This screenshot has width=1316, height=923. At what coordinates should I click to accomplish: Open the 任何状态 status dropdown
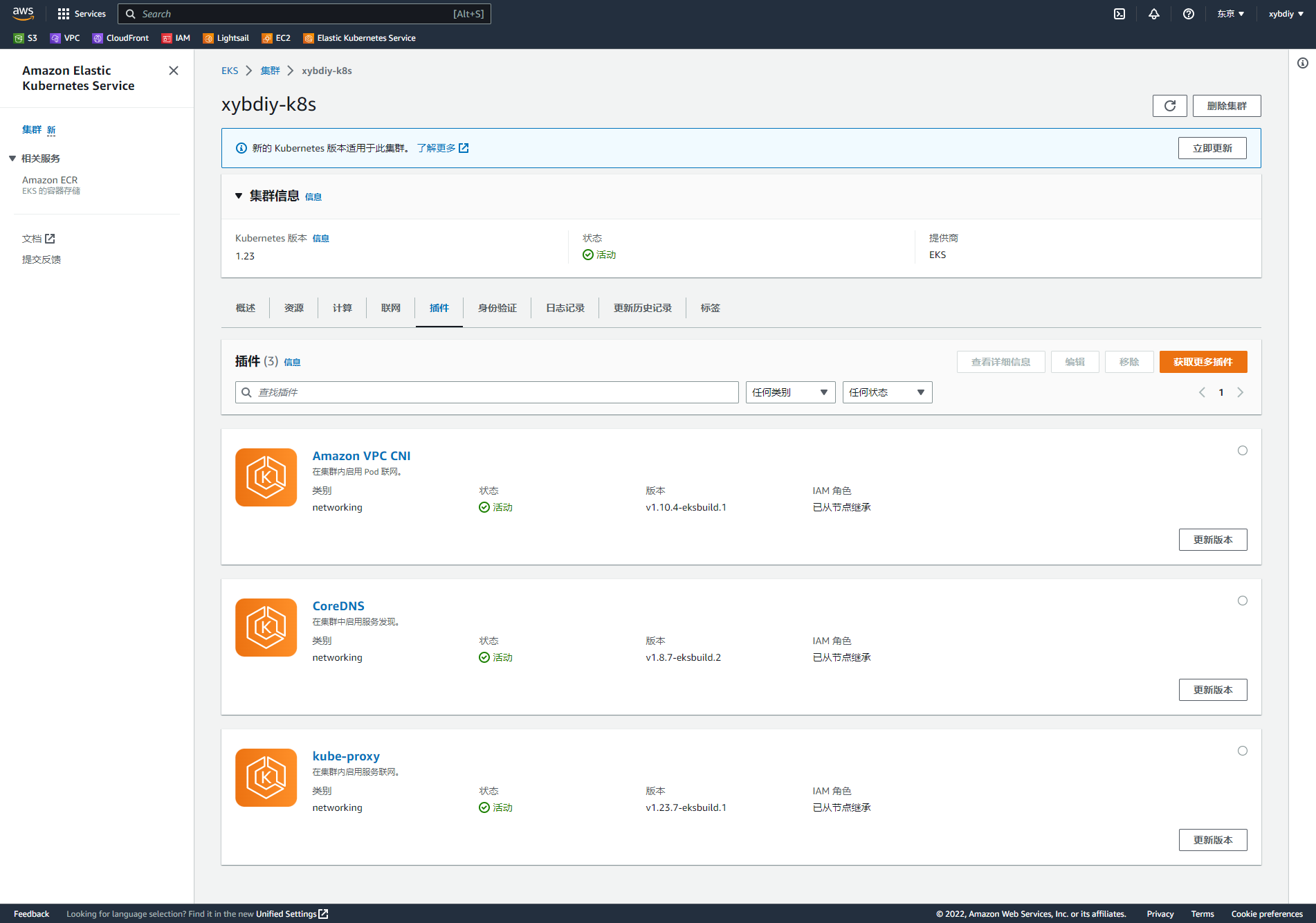coord(887,392)
